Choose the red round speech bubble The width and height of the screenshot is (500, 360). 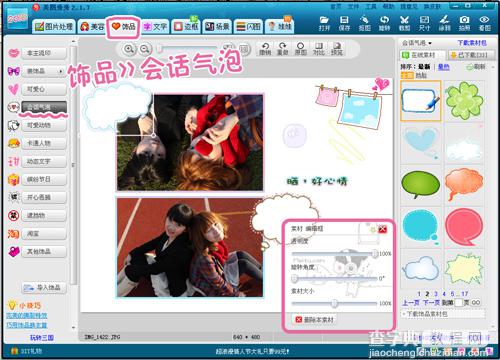[x=464, y=227]
